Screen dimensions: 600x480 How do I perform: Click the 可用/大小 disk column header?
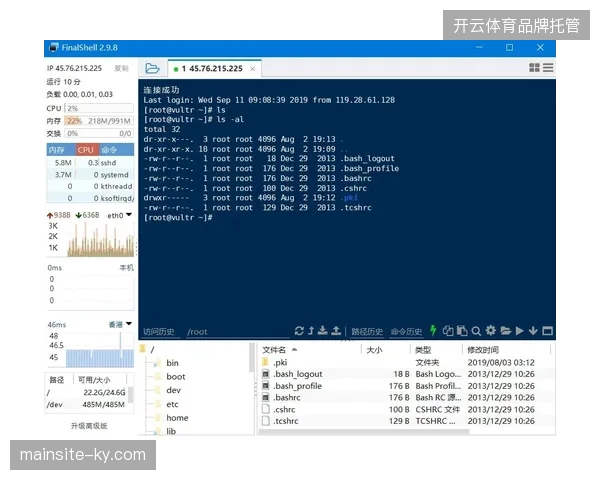[x=94, y=380]
